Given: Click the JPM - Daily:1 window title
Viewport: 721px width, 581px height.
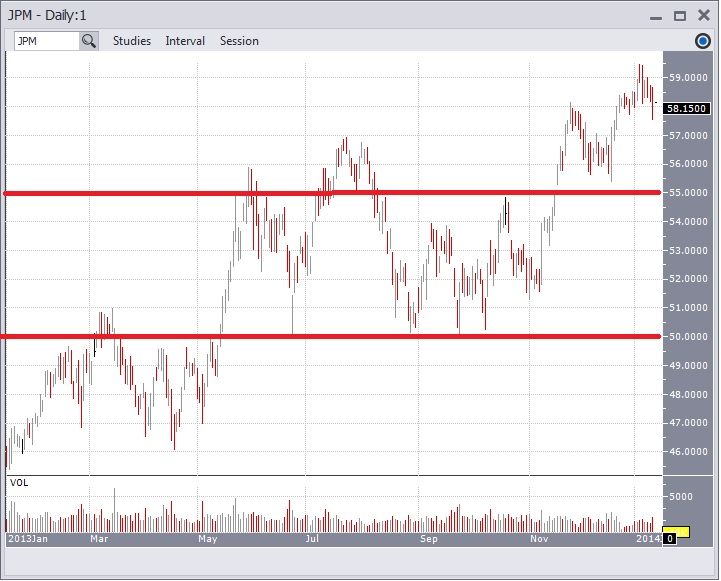Looking at the screenshot, I should click(47, 16).
